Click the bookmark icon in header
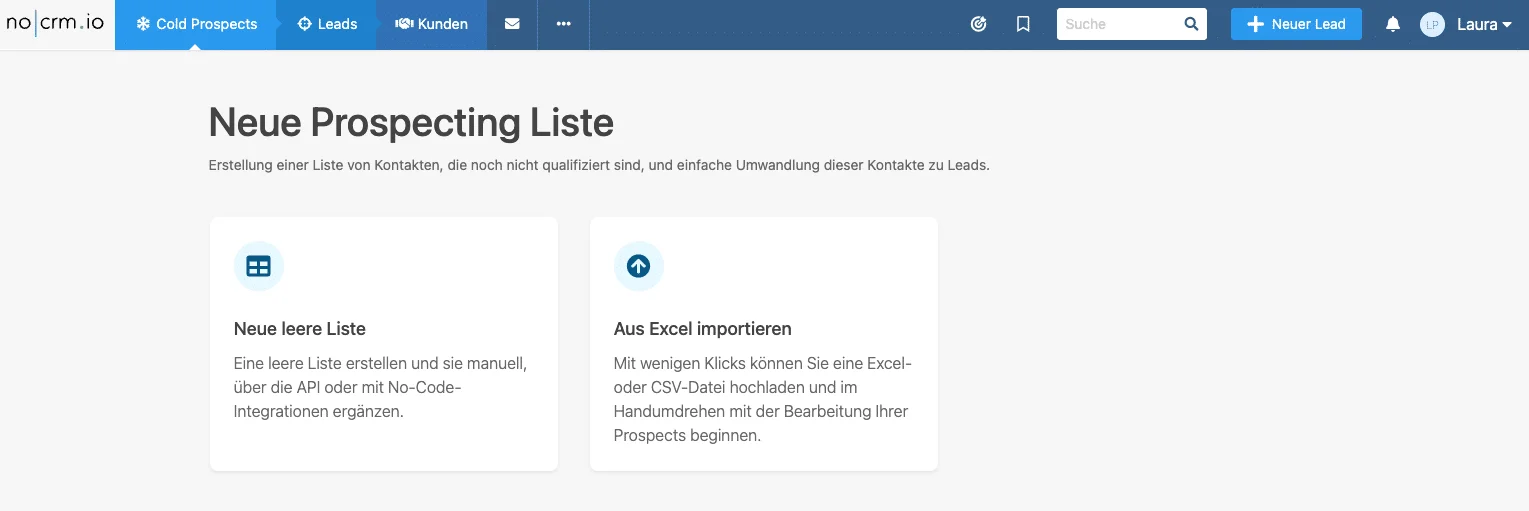 point(1023,24)
